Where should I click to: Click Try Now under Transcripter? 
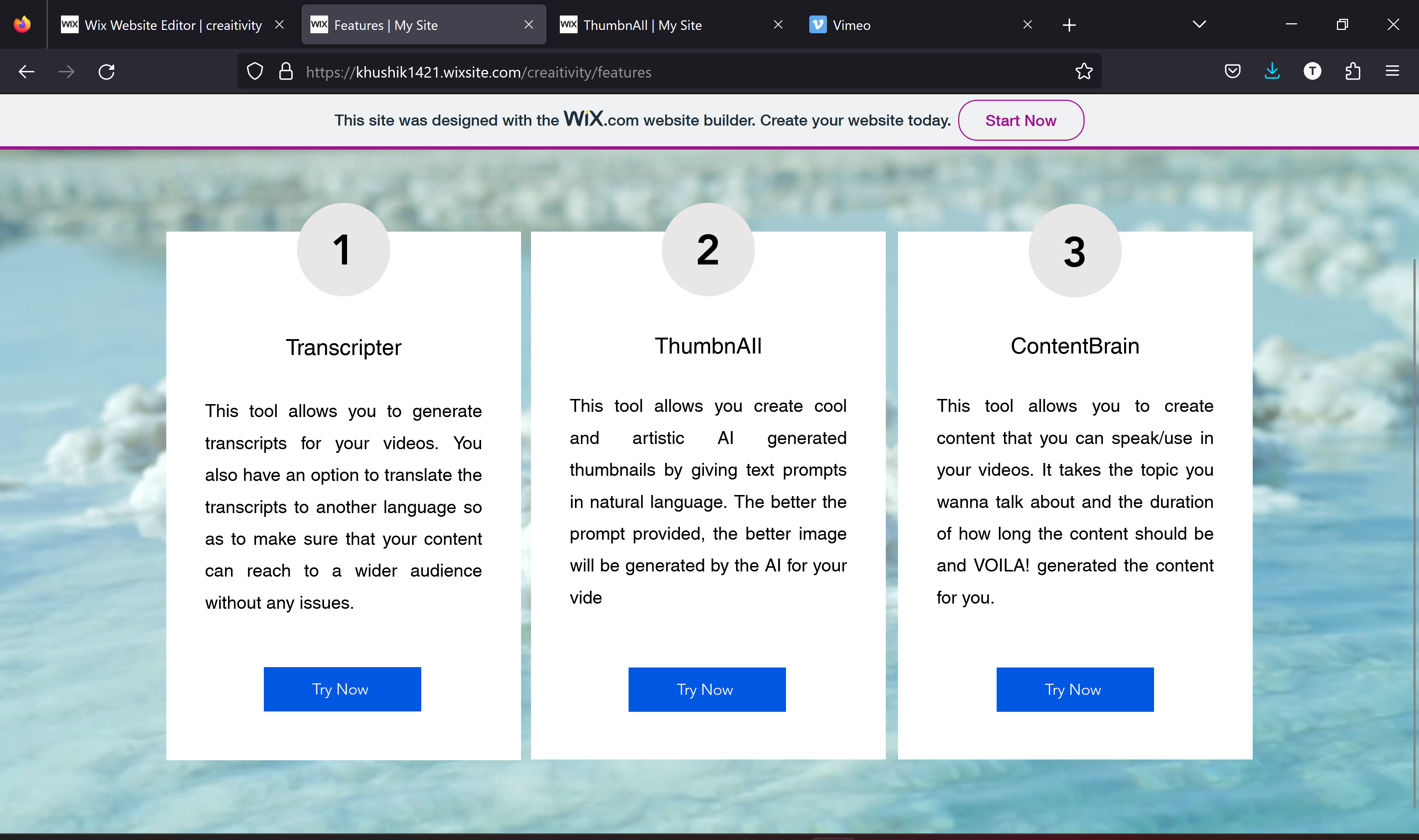pos(342,689)
